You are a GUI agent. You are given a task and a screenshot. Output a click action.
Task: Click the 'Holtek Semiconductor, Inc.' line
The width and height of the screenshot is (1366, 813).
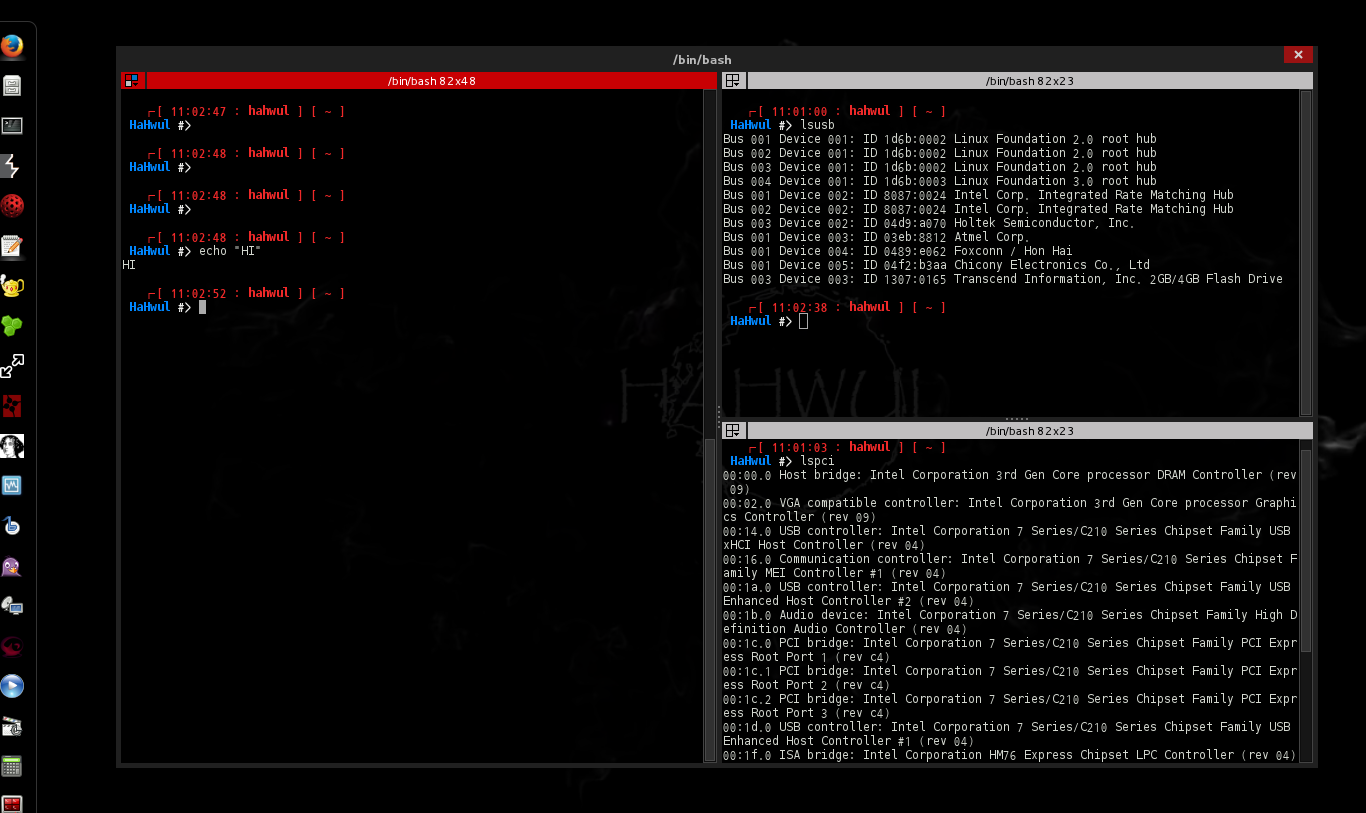tap(929, 223)
